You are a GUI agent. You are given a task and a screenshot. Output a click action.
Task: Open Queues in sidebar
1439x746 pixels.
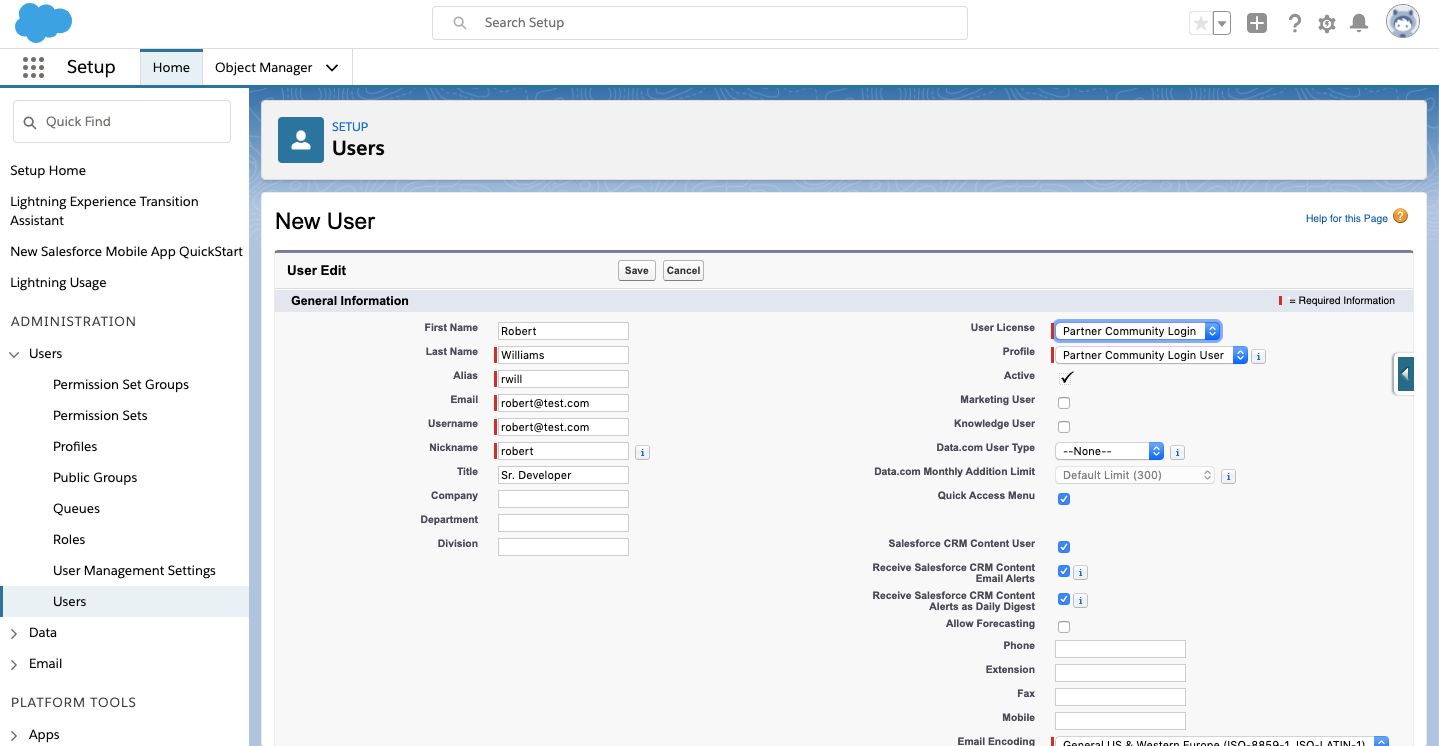76,509
